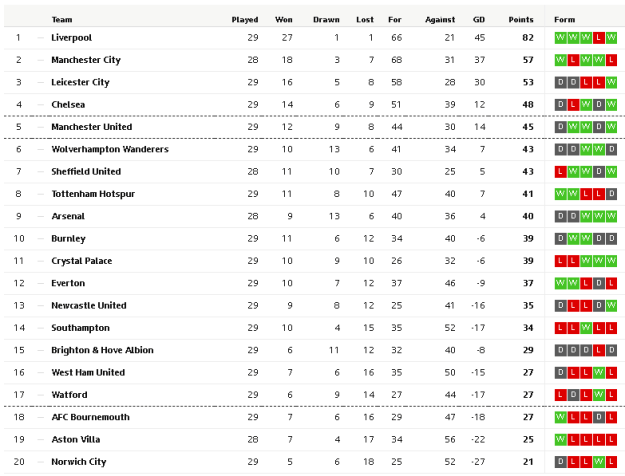Open the Manchester City team link
This screenshot has width=625, height=476.
[x=85, y=60]
